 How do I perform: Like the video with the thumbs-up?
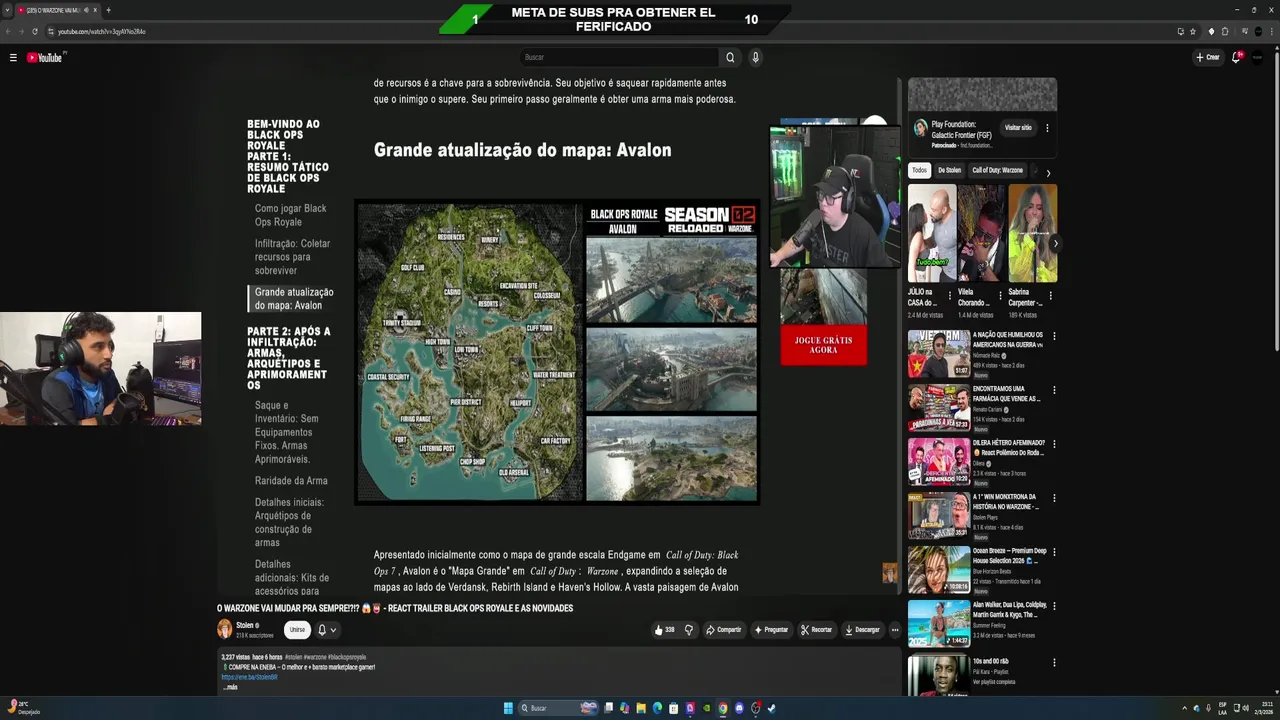coord(664,630)
